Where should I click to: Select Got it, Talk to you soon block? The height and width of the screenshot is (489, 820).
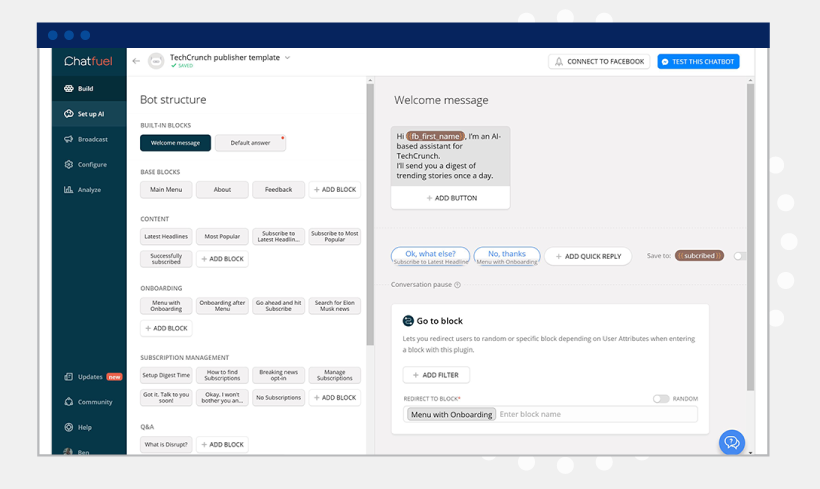pyautogui.click(x=166, y=397)
